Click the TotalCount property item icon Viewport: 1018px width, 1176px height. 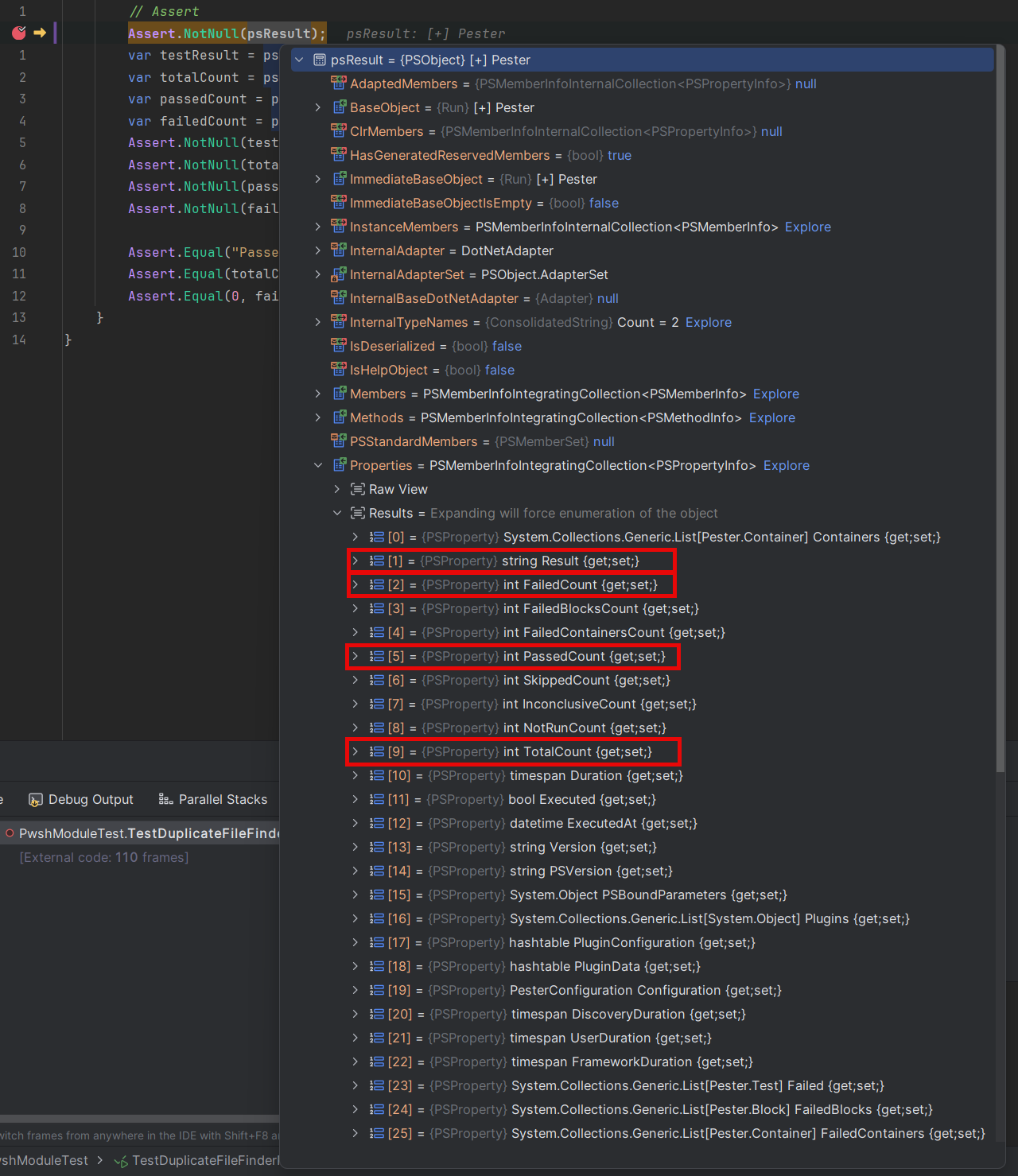[x=377, y=752]
